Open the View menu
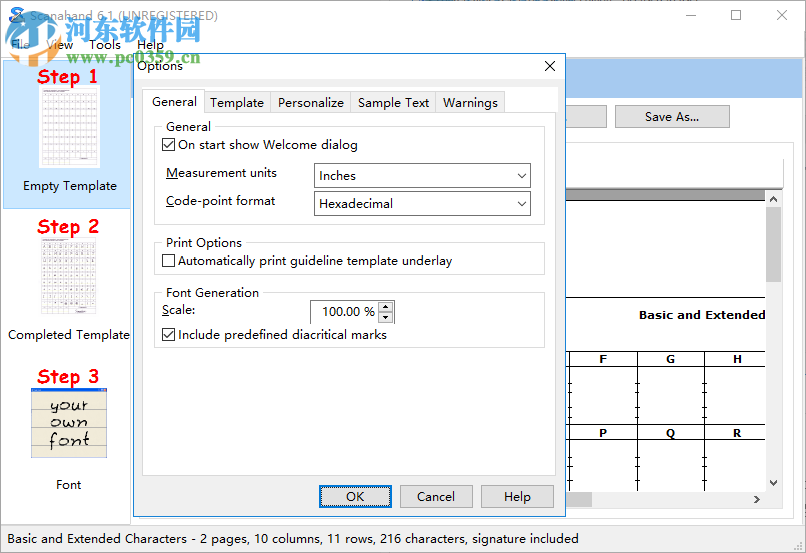Screen dimensions: 806x553 [60, 45]
